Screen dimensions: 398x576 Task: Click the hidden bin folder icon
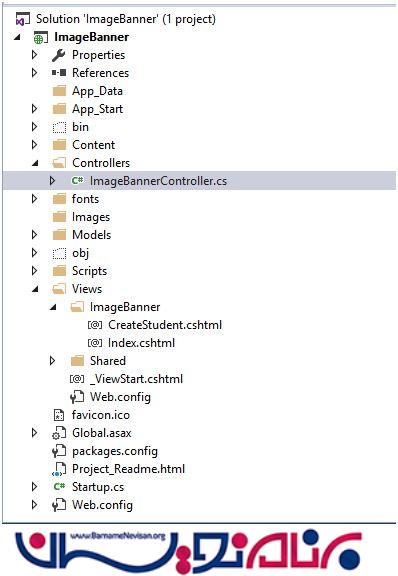click(59, 127)
